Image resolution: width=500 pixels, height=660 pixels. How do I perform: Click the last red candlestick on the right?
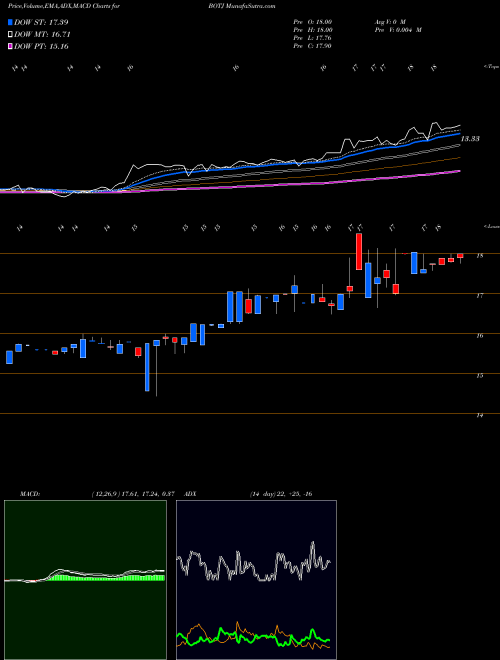point(460,257)
